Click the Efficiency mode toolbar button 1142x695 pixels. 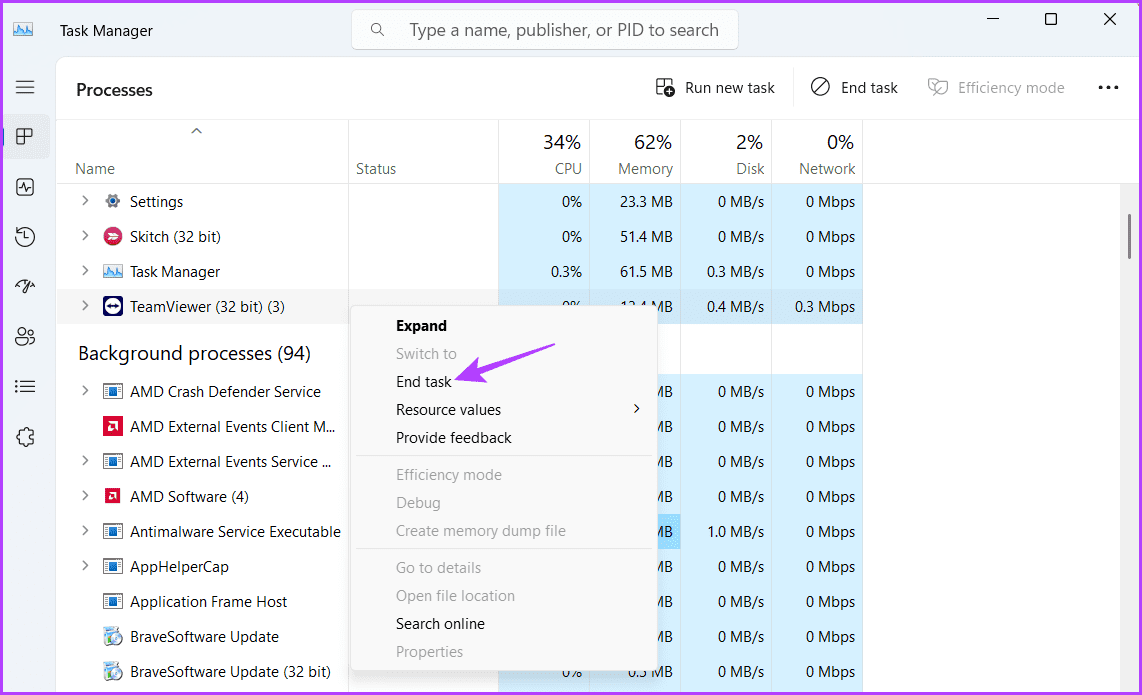point(996,87)
